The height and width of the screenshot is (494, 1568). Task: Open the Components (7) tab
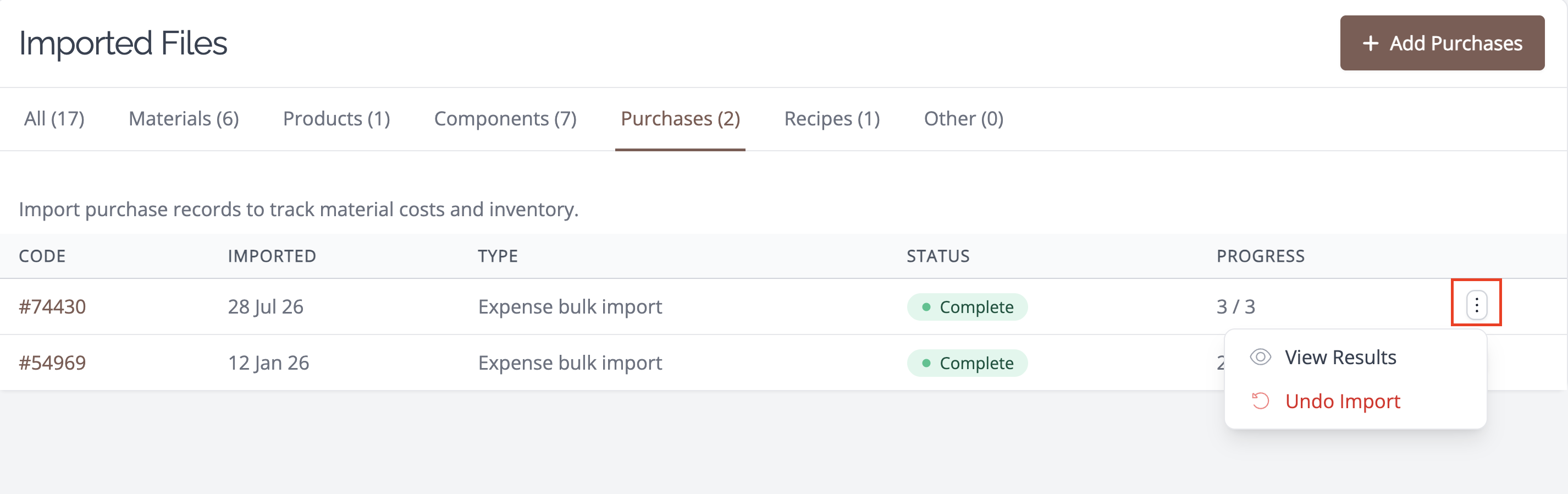505,119
